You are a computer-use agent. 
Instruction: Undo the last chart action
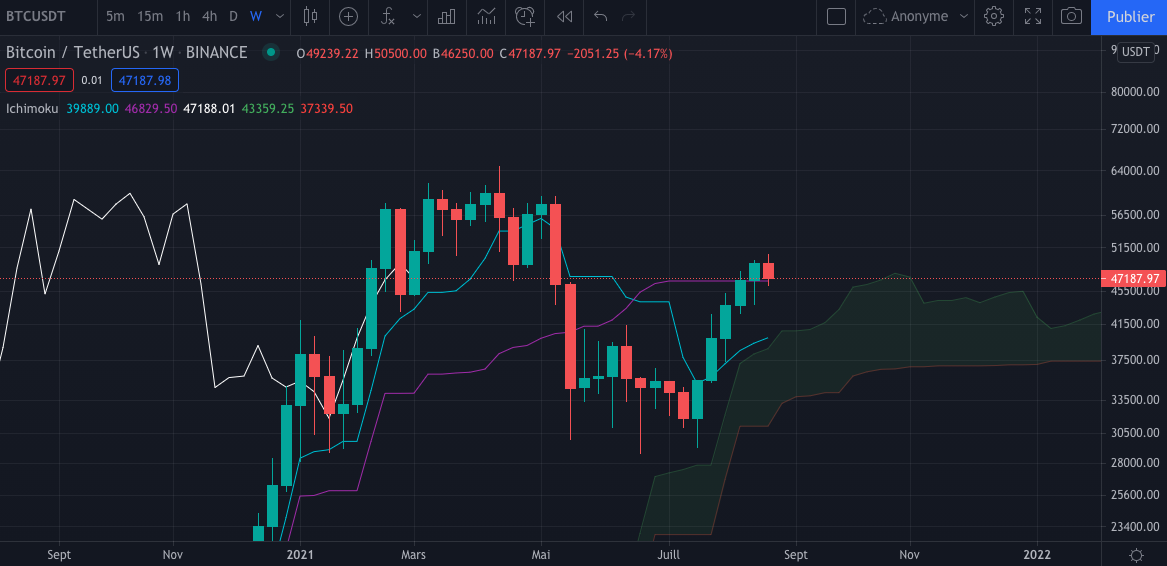600,16
